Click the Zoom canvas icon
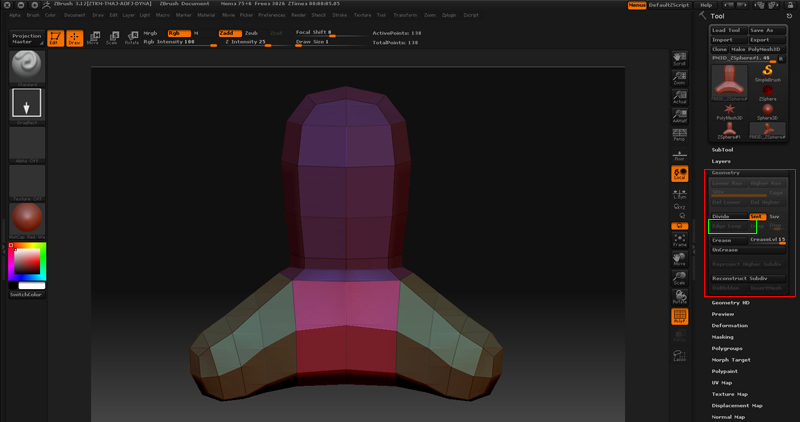800x422 pixels. pos(679,77)
